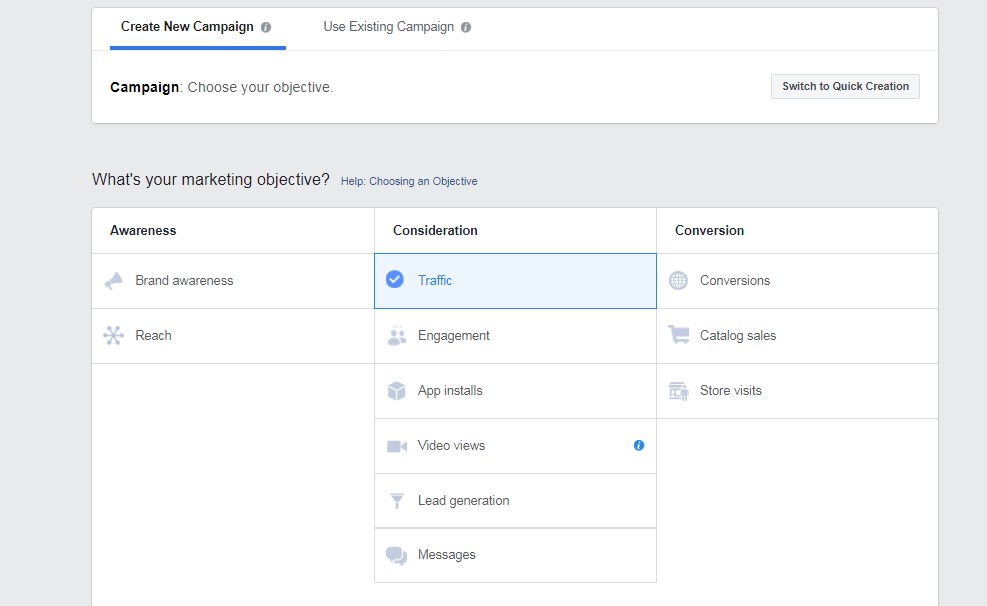
Task: Click the Store visits storefront icon
Action: pos(678,391)
